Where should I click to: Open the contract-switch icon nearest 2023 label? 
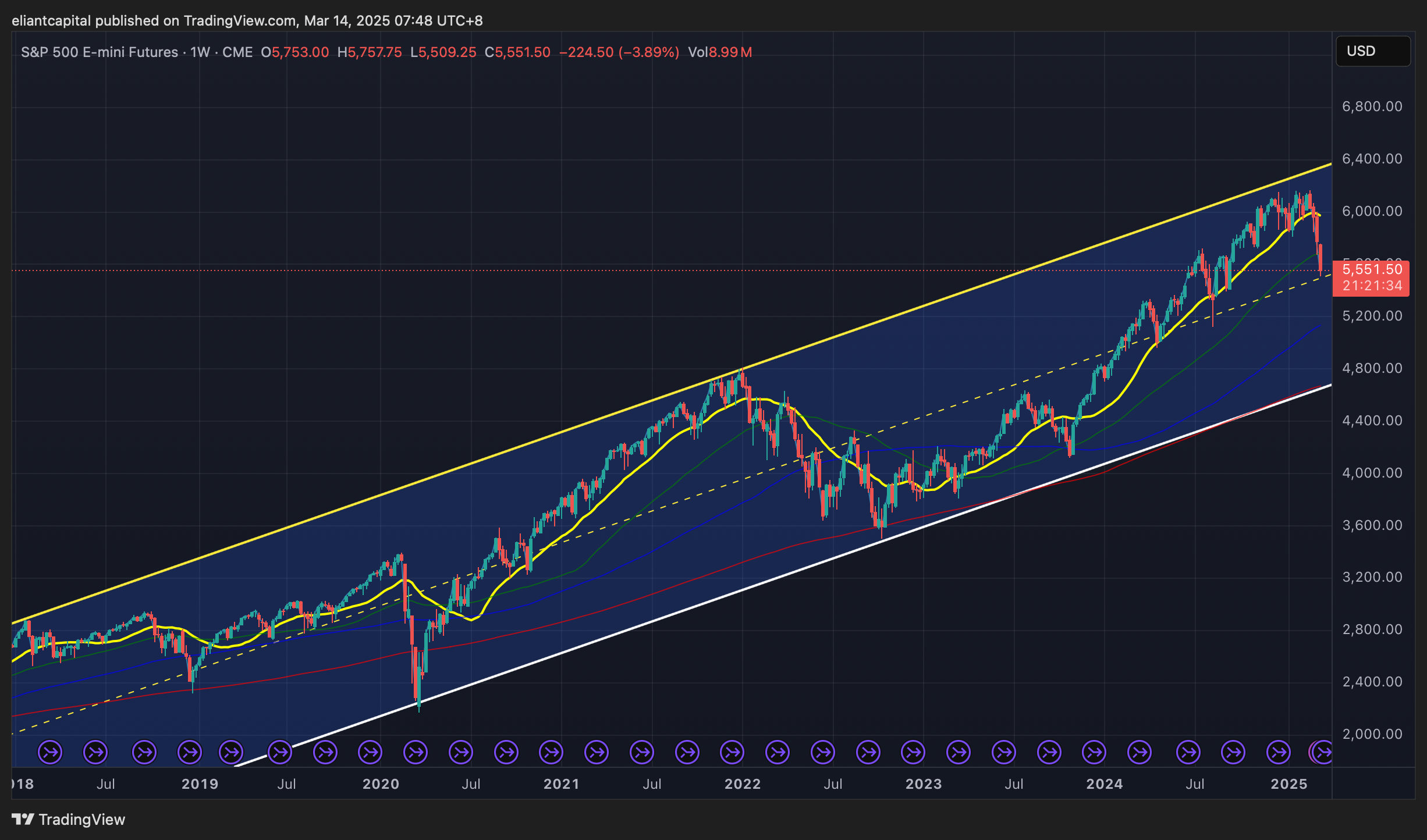(x=913, y=752)
